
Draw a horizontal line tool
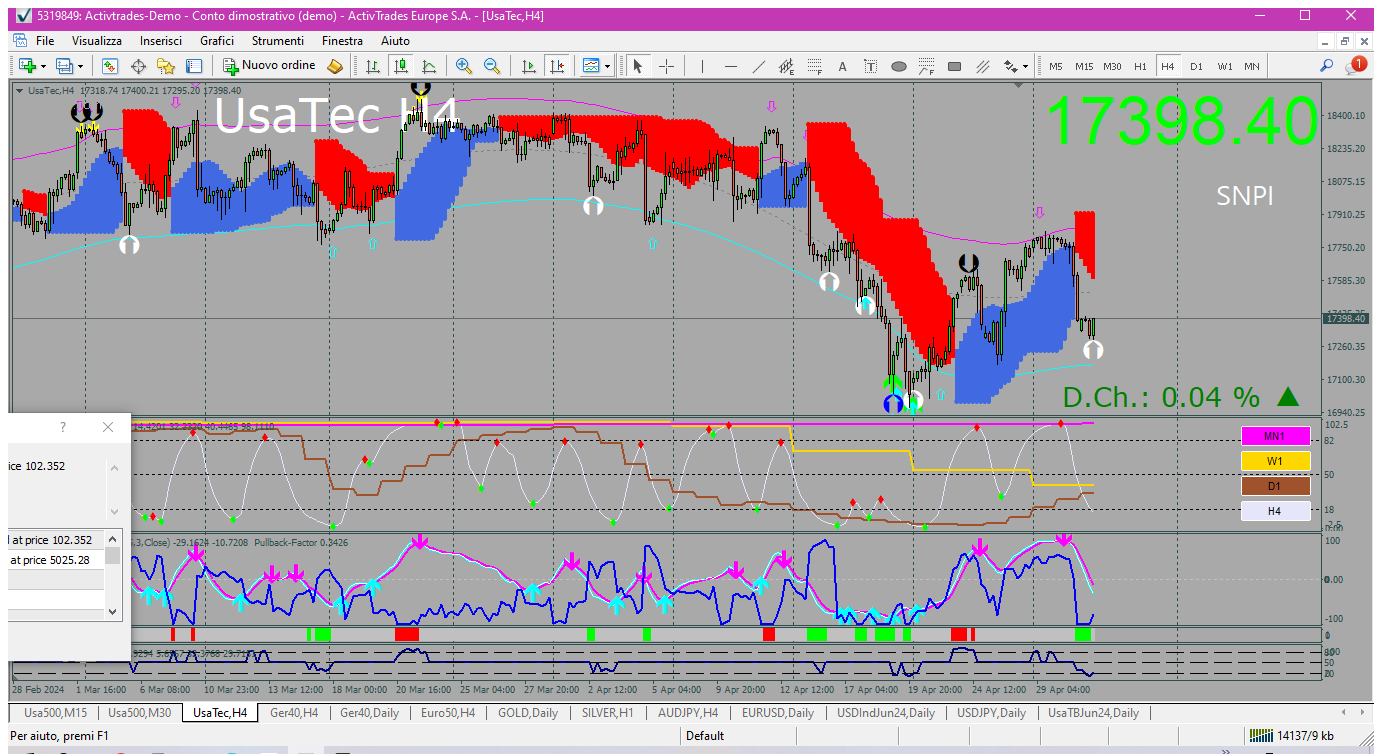click(x=730, y=66)
